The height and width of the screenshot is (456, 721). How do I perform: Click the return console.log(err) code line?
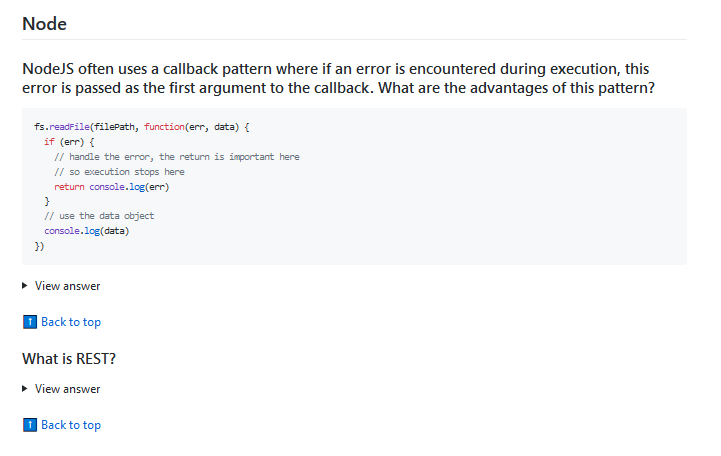coord(112,187)
